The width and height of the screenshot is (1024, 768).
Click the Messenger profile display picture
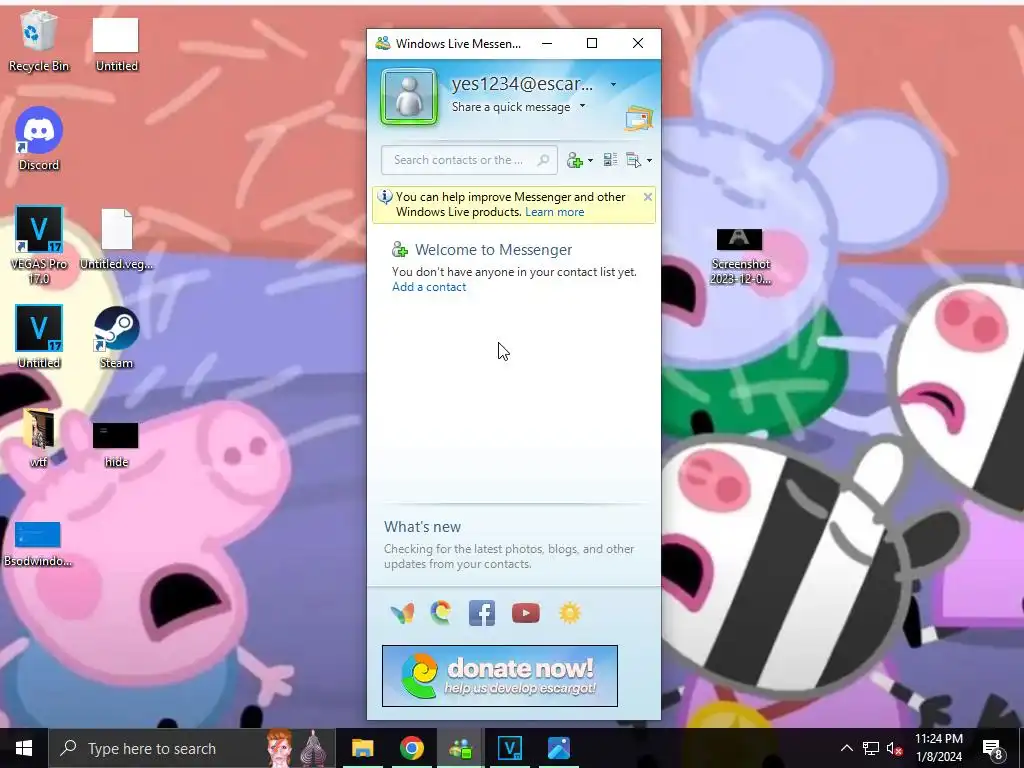409,97
